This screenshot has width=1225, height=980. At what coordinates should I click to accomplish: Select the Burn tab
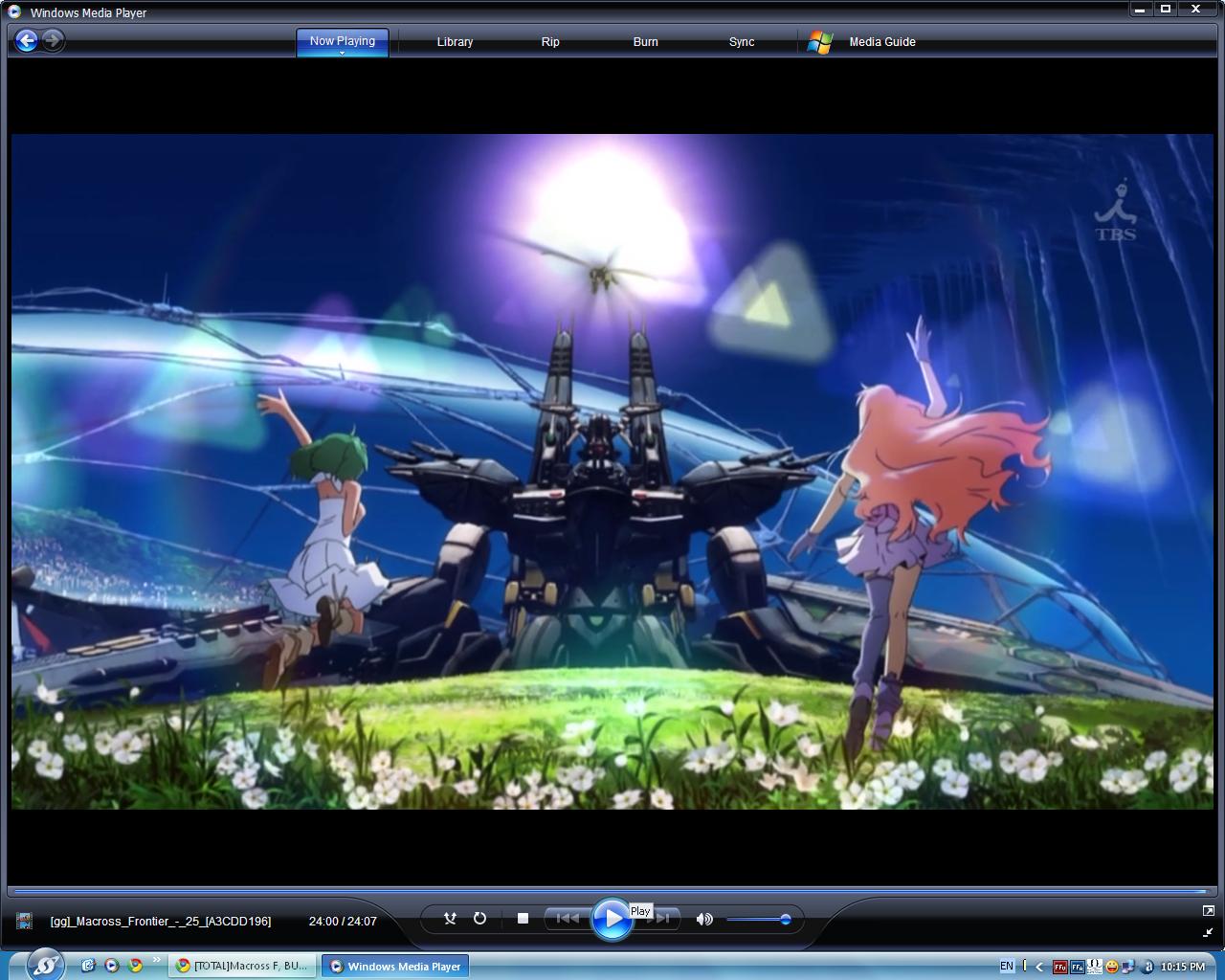click(x=646, y=42)
